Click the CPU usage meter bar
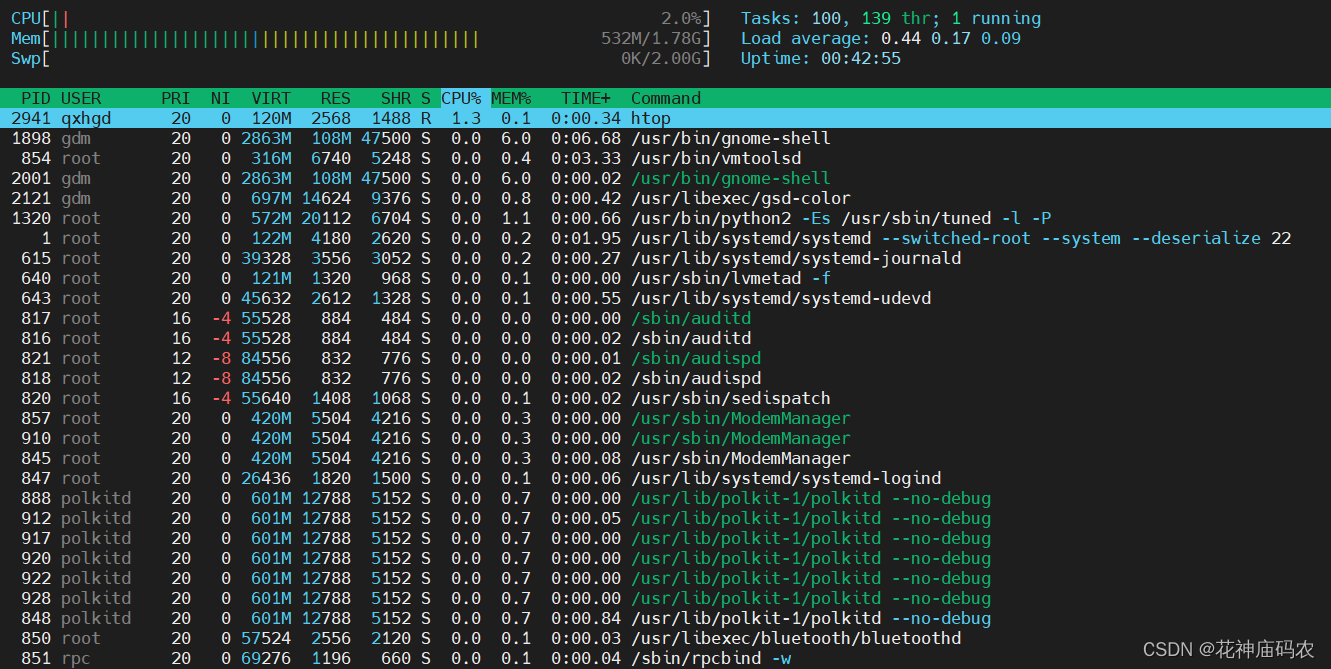Screen dimensions: 1331x669 tap(361, 18)
